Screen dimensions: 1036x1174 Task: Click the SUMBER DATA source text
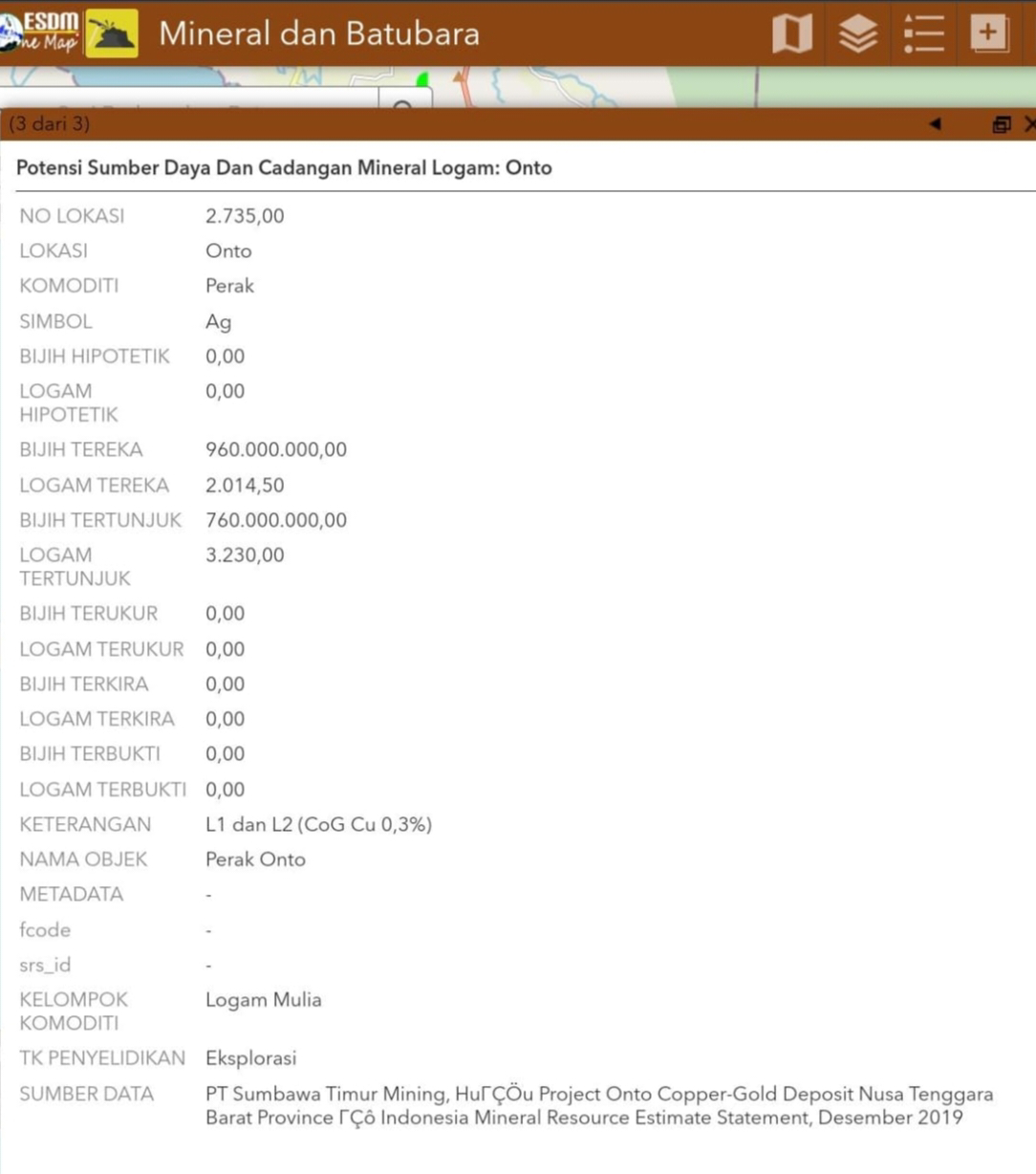pyautogui.click(x=598, y=1105)
